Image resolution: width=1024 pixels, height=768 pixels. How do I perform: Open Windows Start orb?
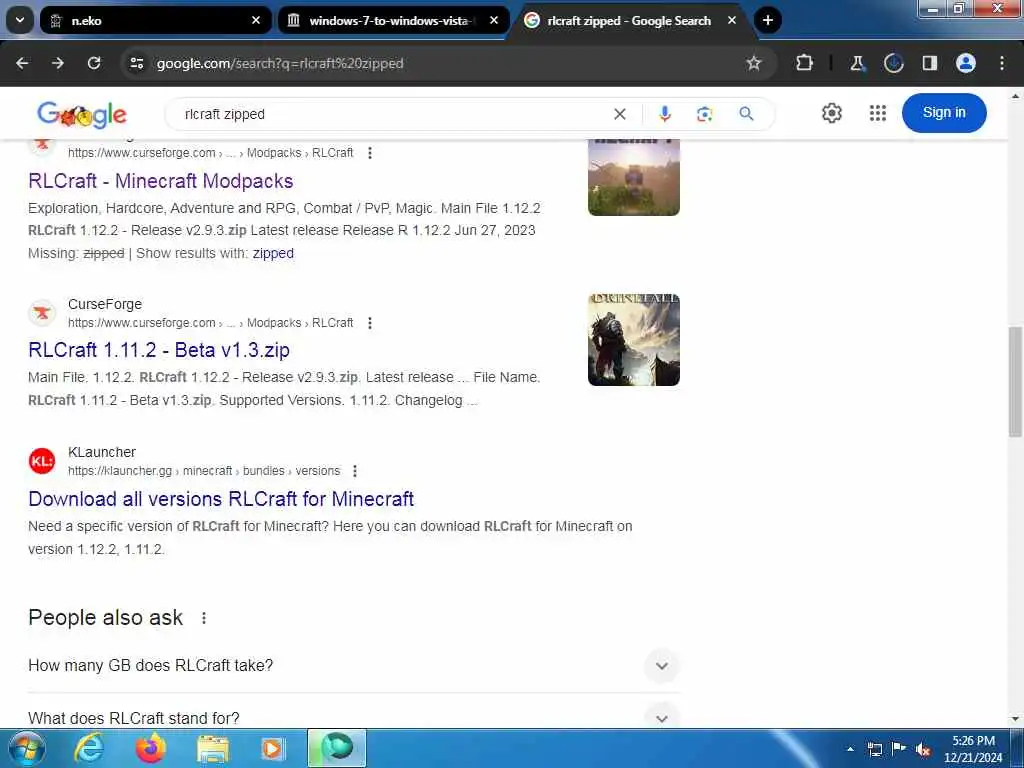pyautogui.click(x=26, y=749)
